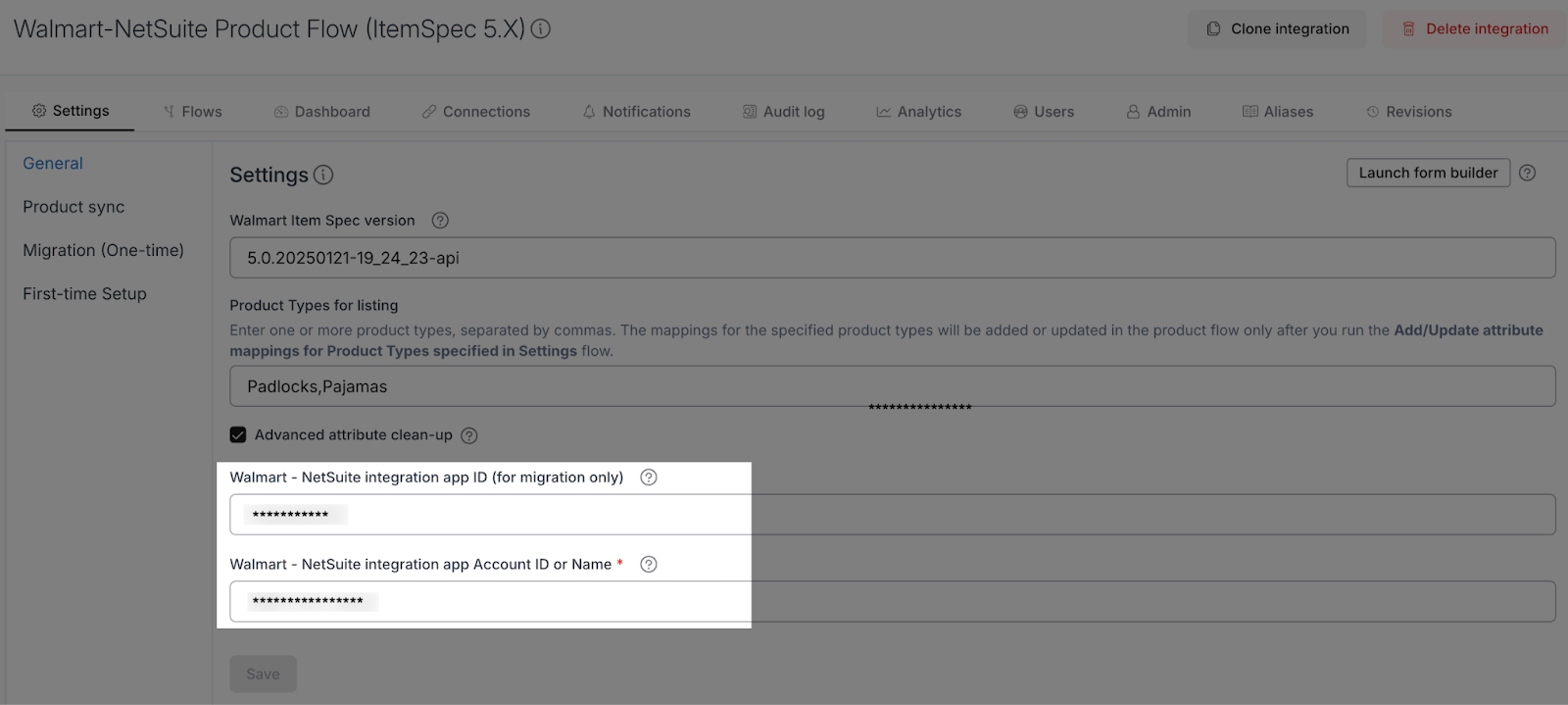The height and width of the screenshot is (705, 1568).
Task: Open the Revisions tab
Action: click(1409, 112)
